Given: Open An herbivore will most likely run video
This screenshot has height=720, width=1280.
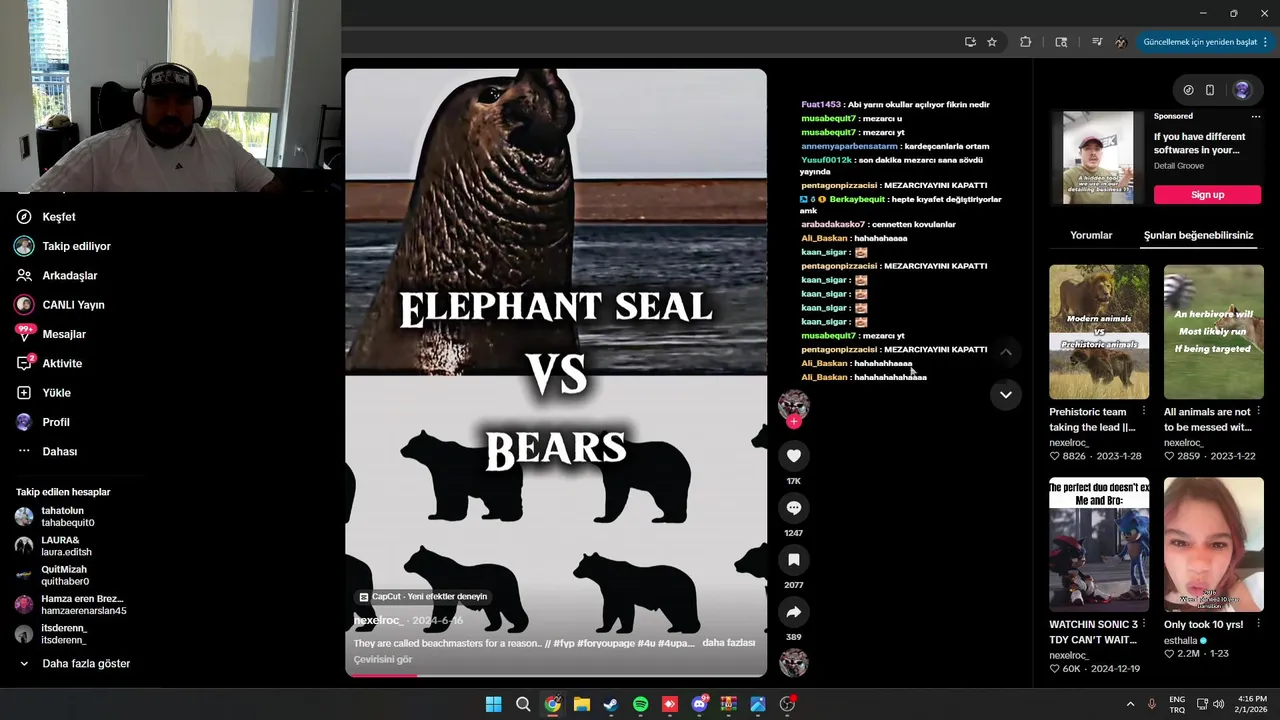Looking at the screenshot, I should [1213, 332].
